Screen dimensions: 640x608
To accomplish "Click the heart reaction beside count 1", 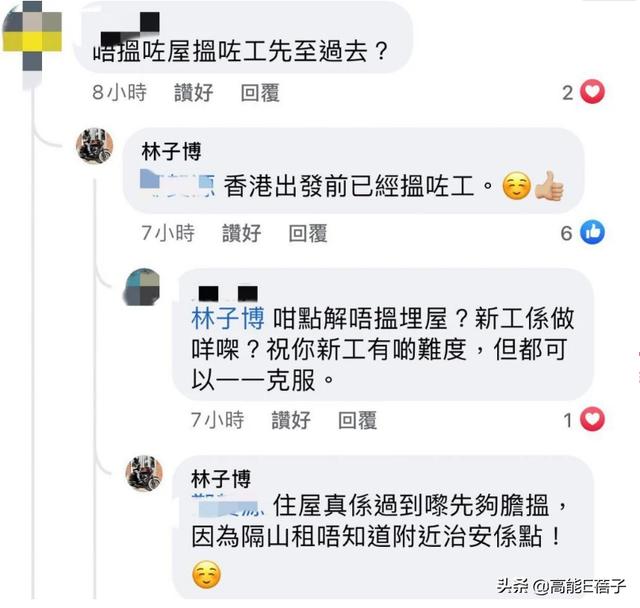I will click(x=592, y=419).
